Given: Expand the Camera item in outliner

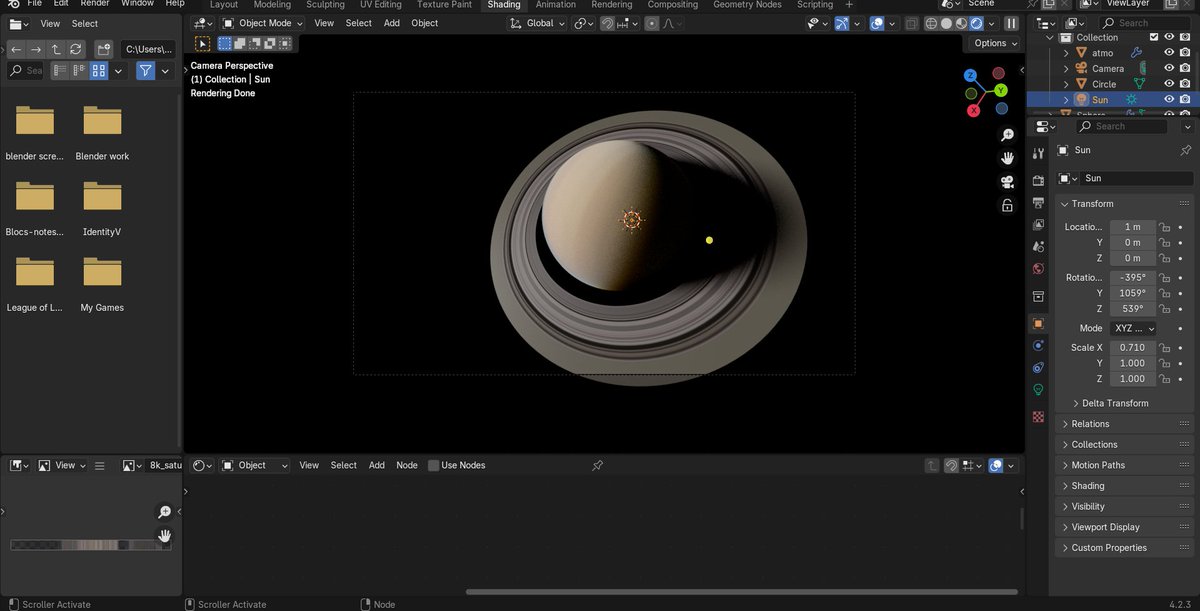Looking at the screenshot, I should 1066,69.
